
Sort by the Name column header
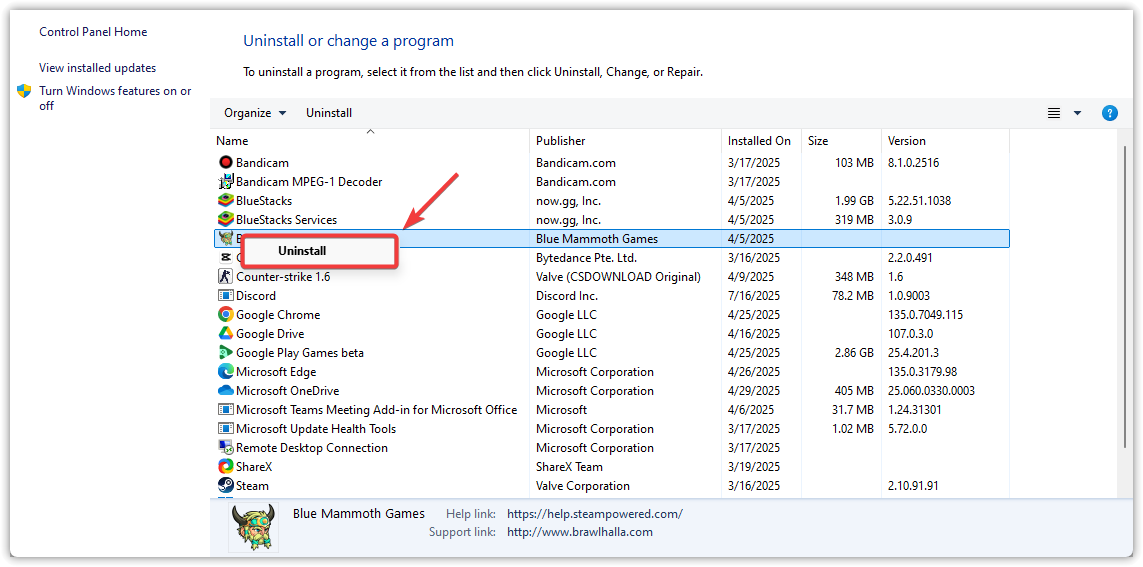(371, 141)
